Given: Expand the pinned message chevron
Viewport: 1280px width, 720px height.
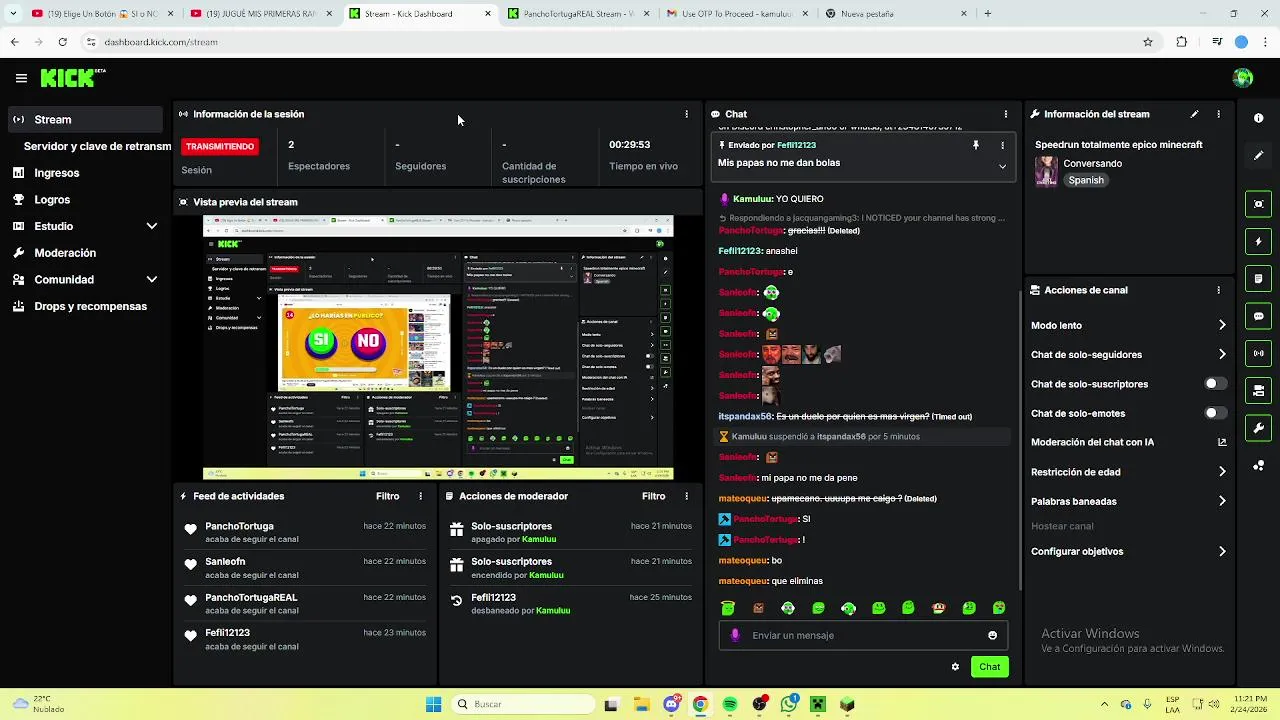Looking at the screenshot, I should [1002, 166].
